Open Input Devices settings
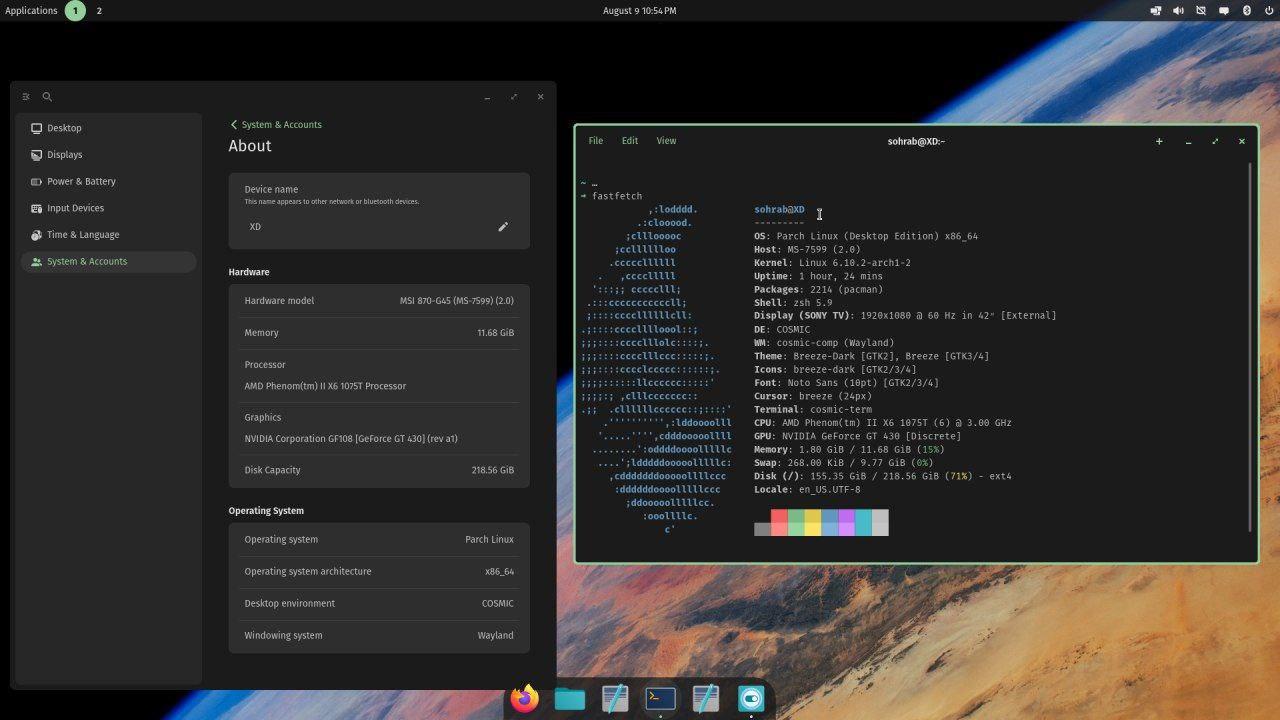This screenshot has height=720, width=1280. pyautogui.click(x=108, y=208)
